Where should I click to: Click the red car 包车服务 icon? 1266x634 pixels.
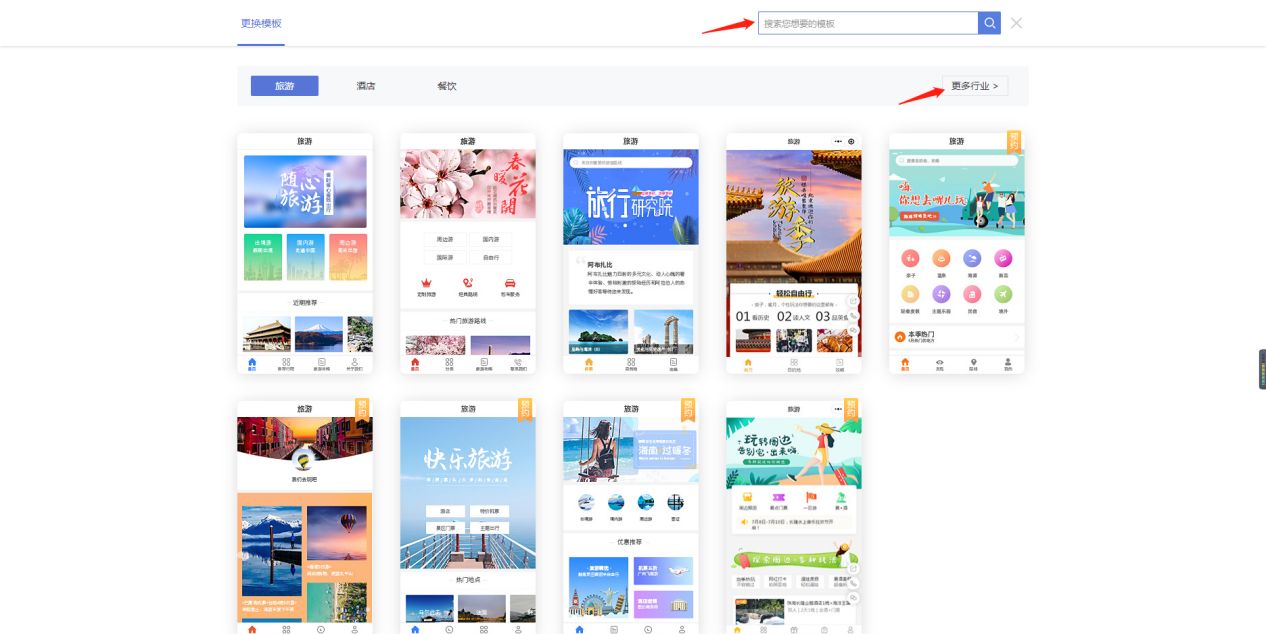[509, 283]
